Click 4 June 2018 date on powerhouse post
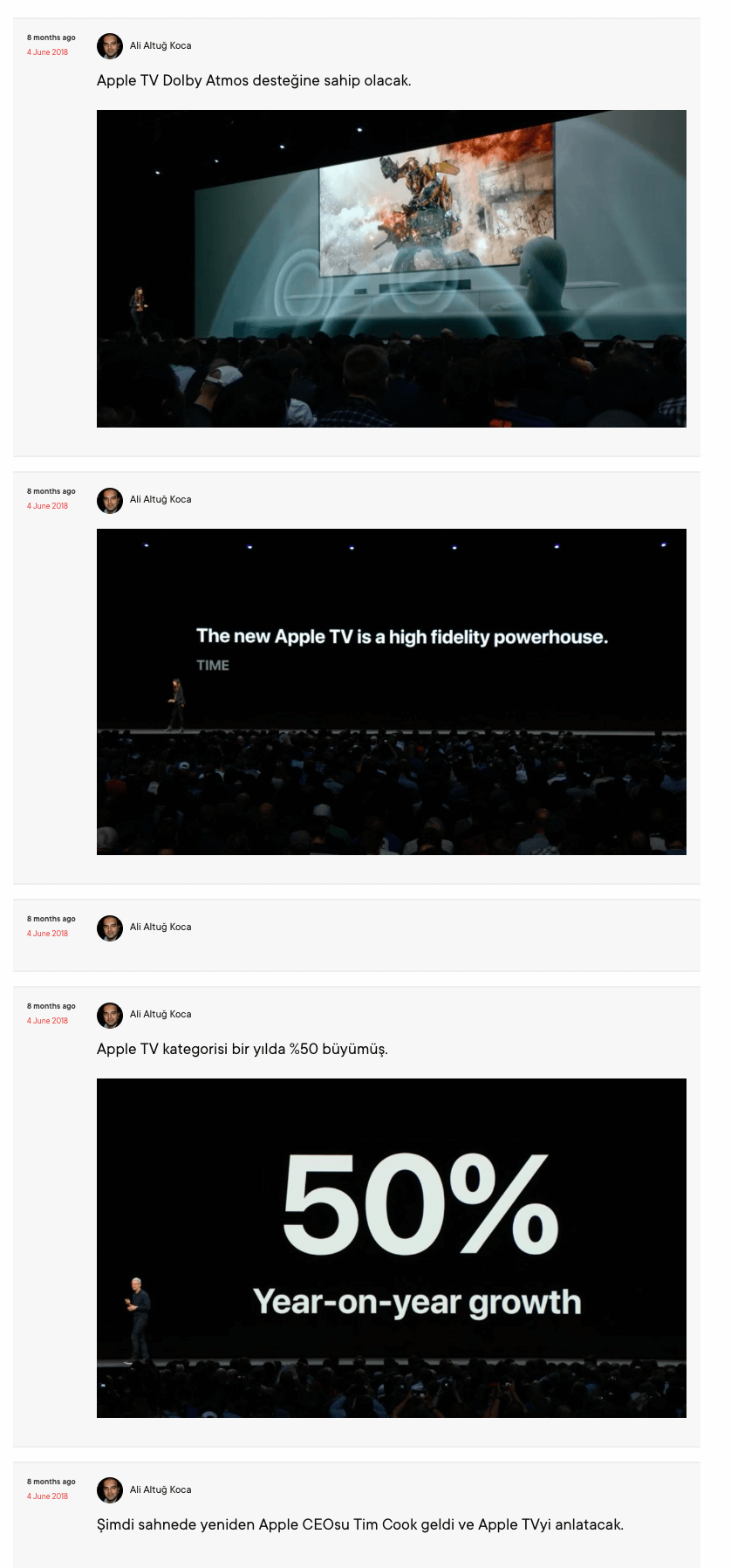 point(47,506)
